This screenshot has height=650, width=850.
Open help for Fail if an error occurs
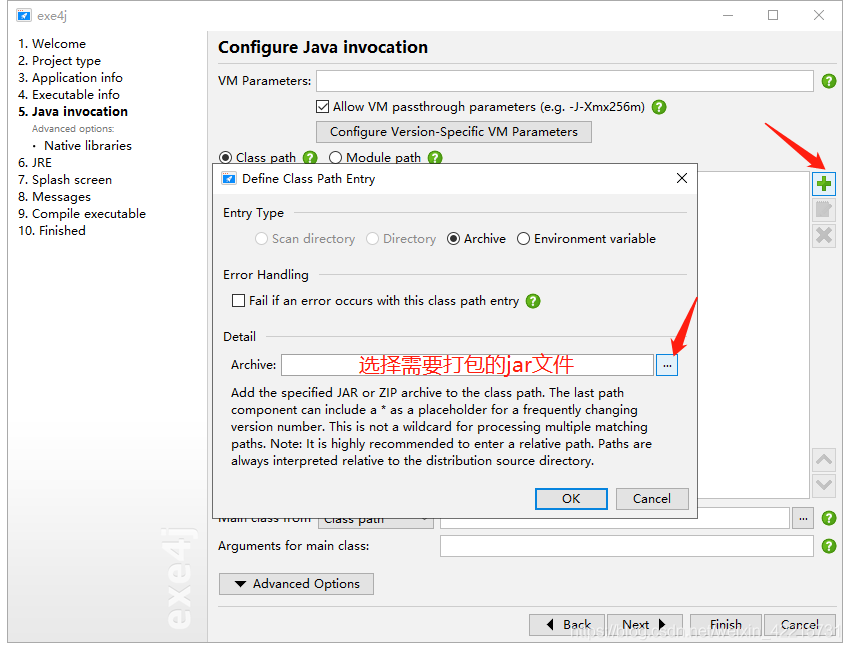[x=533, y=301]
